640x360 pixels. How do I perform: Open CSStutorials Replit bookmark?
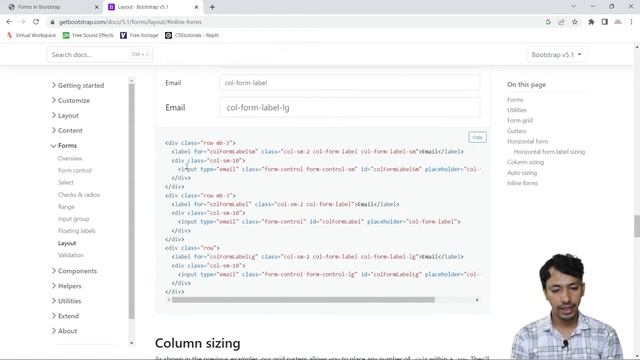pos(192,36)
